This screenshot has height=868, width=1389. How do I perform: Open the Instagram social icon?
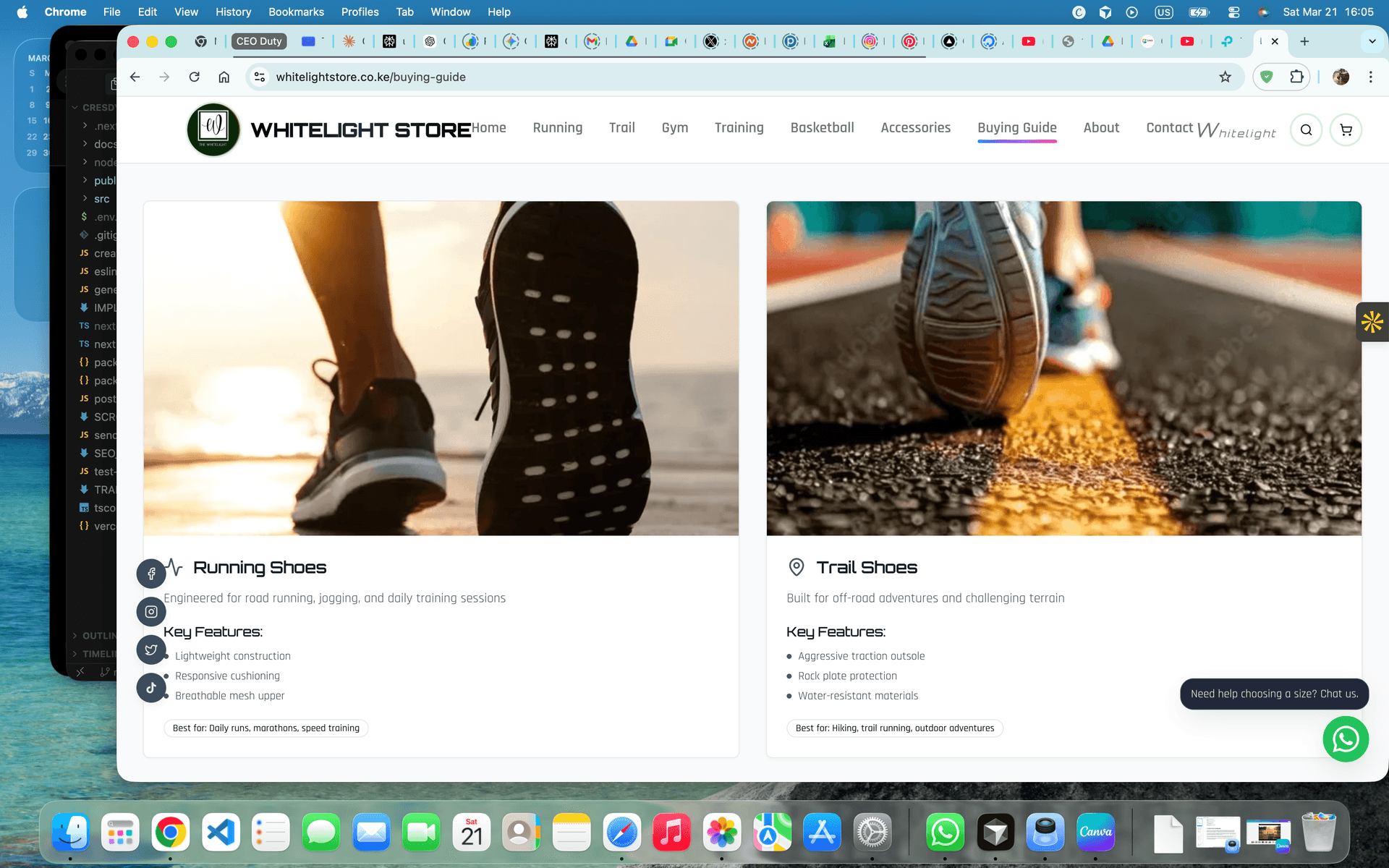click(151, 612)
